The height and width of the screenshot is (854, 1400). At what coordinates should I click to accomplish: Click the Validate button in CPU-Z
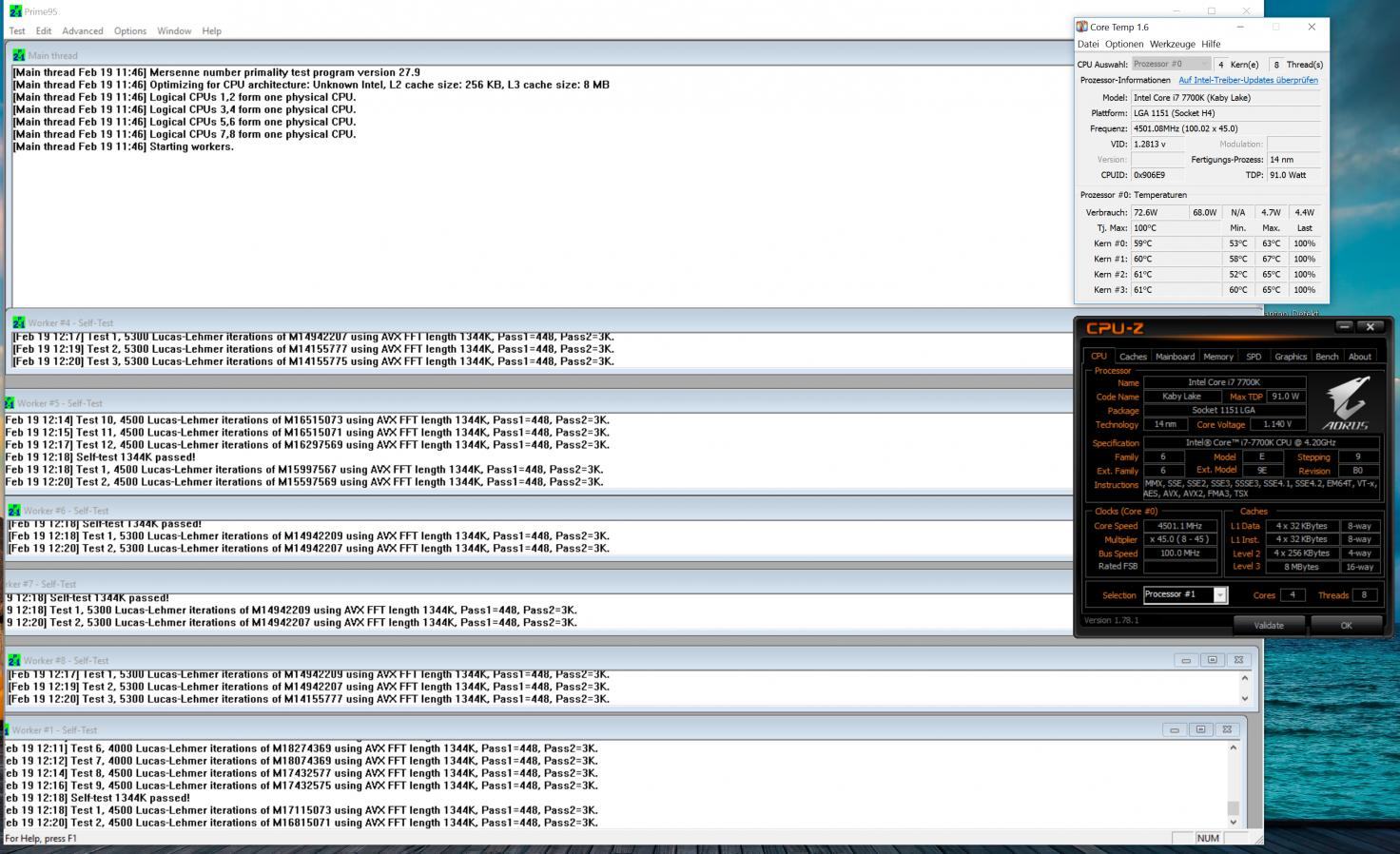(1269, 625)
